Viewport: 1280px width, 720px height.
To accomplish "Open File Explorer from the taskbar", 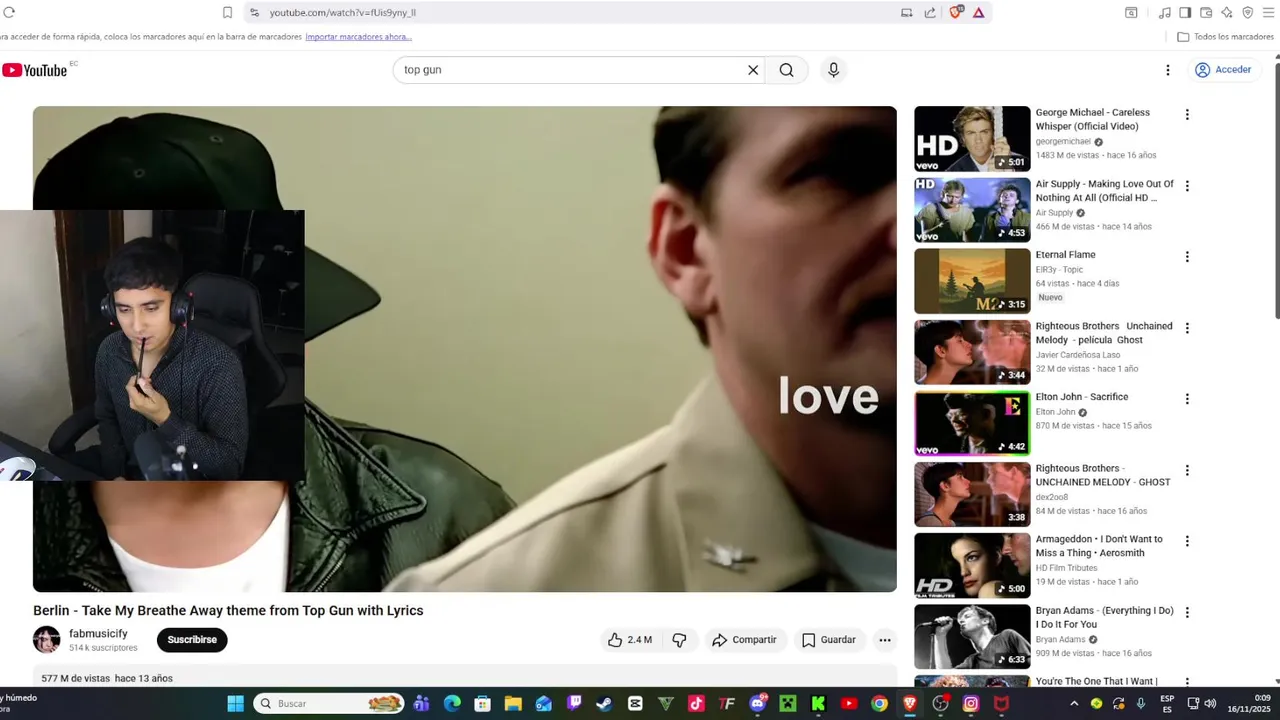I will pos(513,704).
